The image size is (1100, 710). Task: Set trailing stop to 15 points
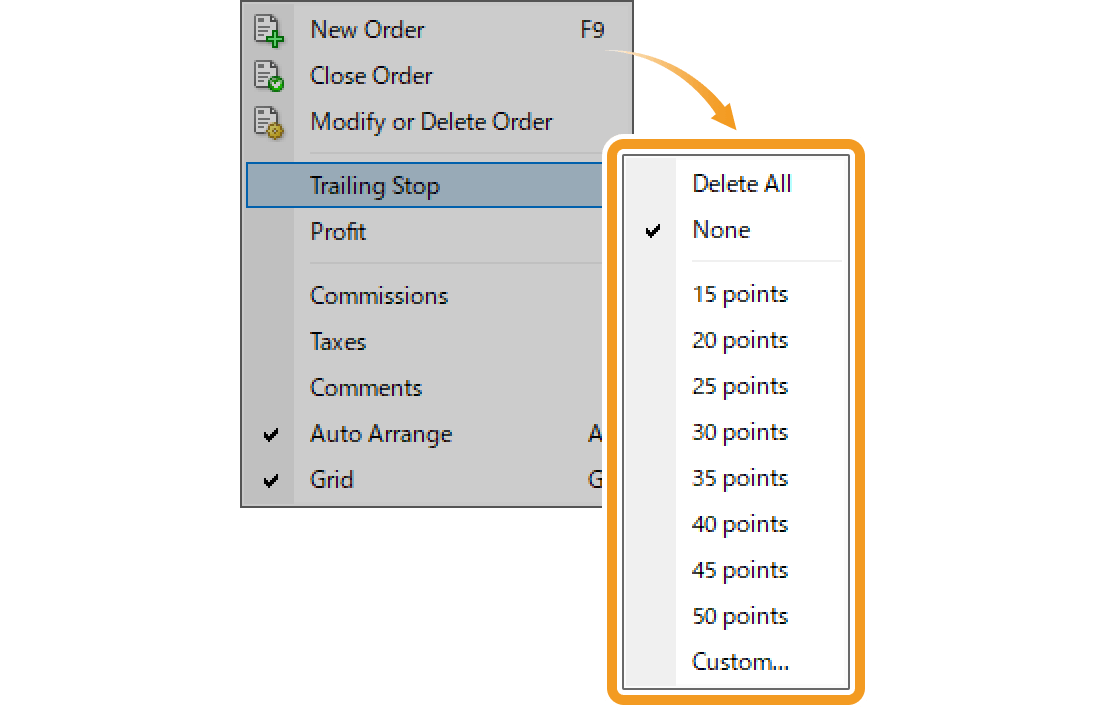click(x=739, y=294)
